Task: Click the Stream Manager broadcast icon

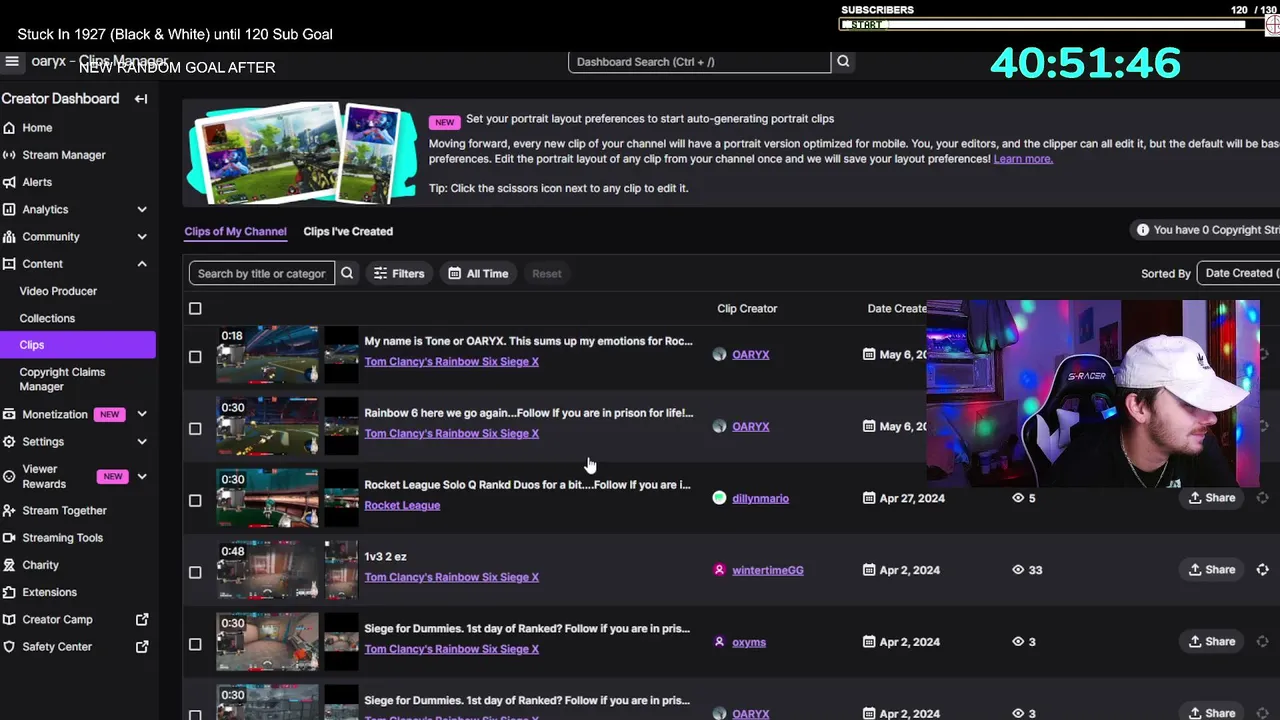Action: pyautogui.click(x=9, y=155)
